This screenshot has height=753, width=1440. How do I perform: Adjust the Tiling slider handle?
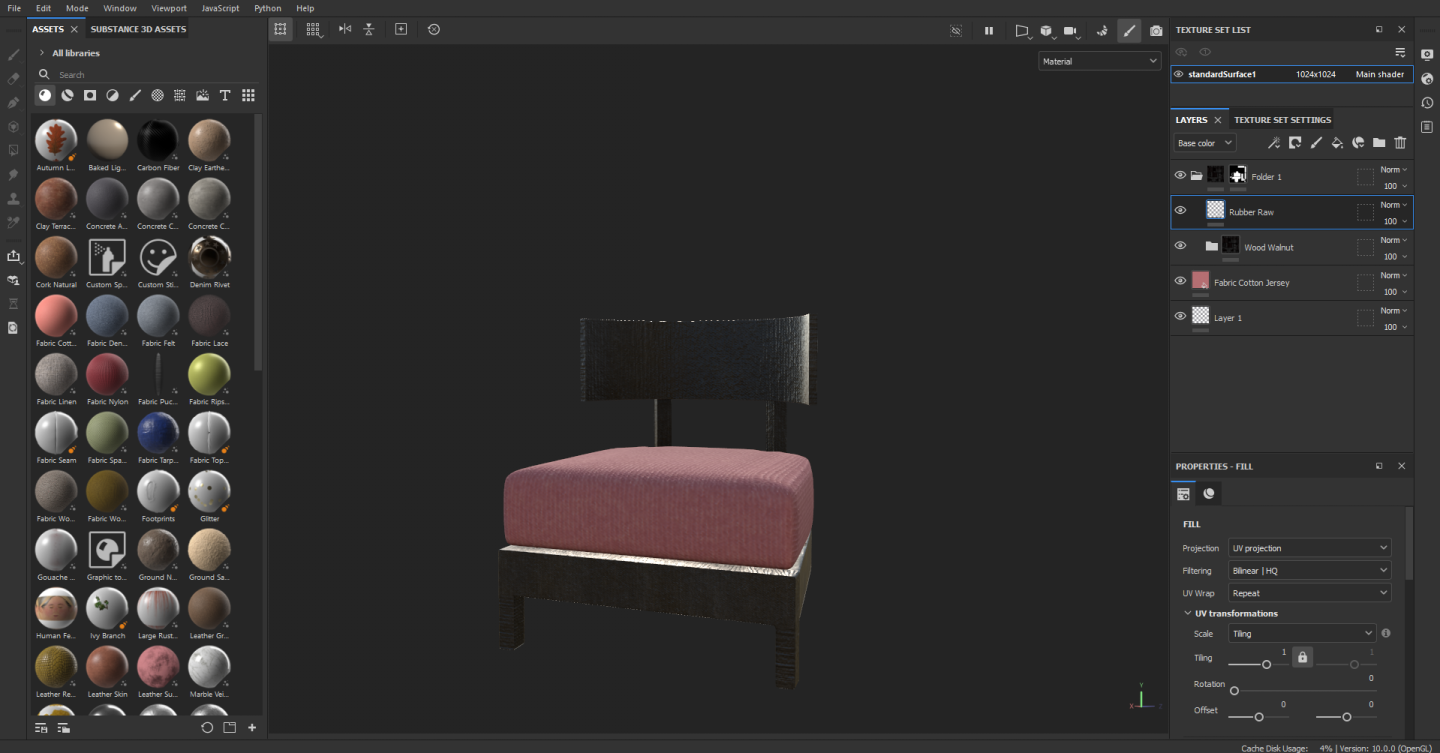(x=1266, y=664)
